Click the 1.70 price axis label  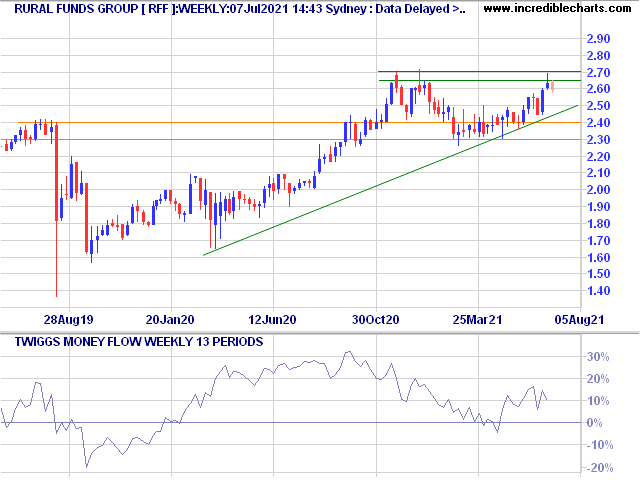[x=598, y=241]
